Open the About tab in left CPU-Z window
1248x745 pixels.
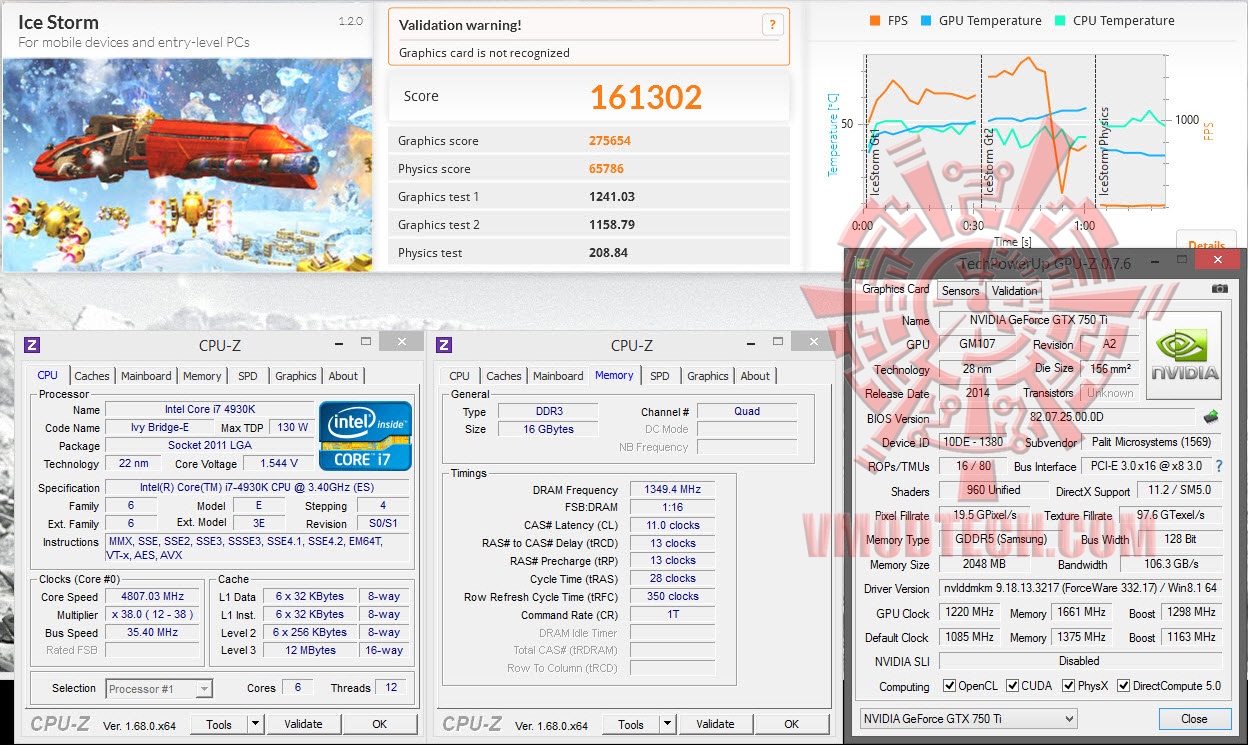[x=343, y=376]
